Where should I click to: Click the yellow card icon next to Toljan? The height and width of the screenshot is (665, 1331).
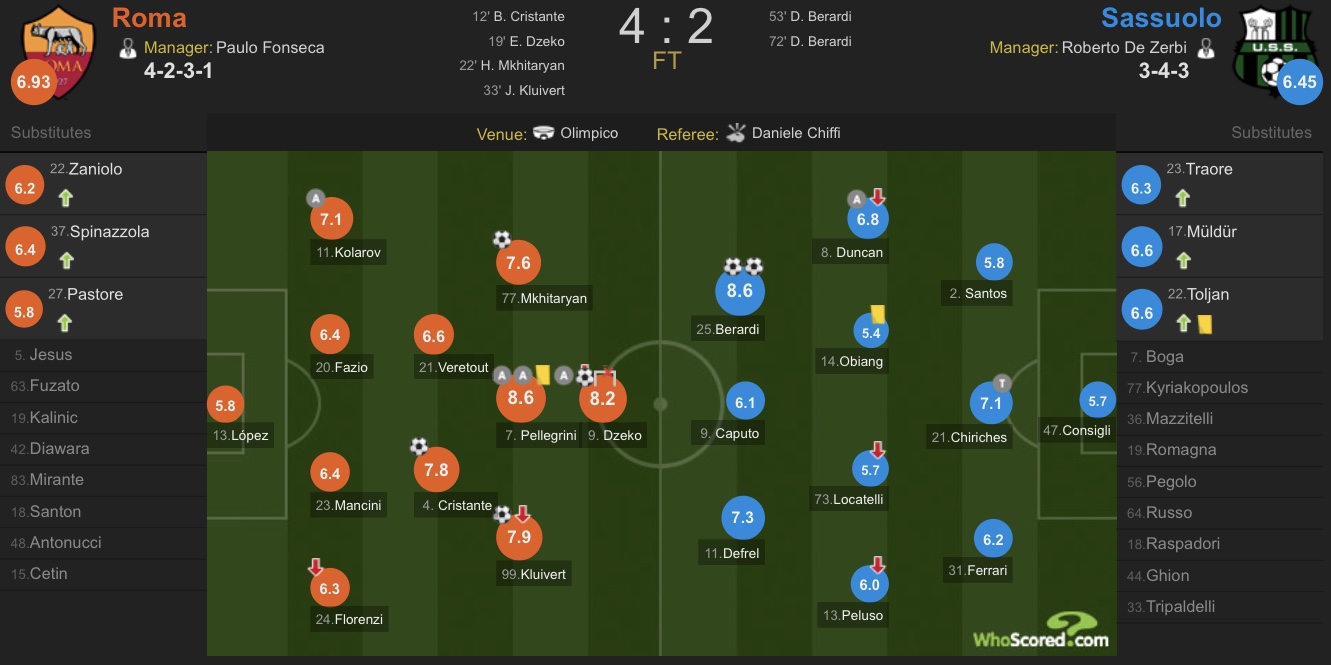coord(1205,324)
